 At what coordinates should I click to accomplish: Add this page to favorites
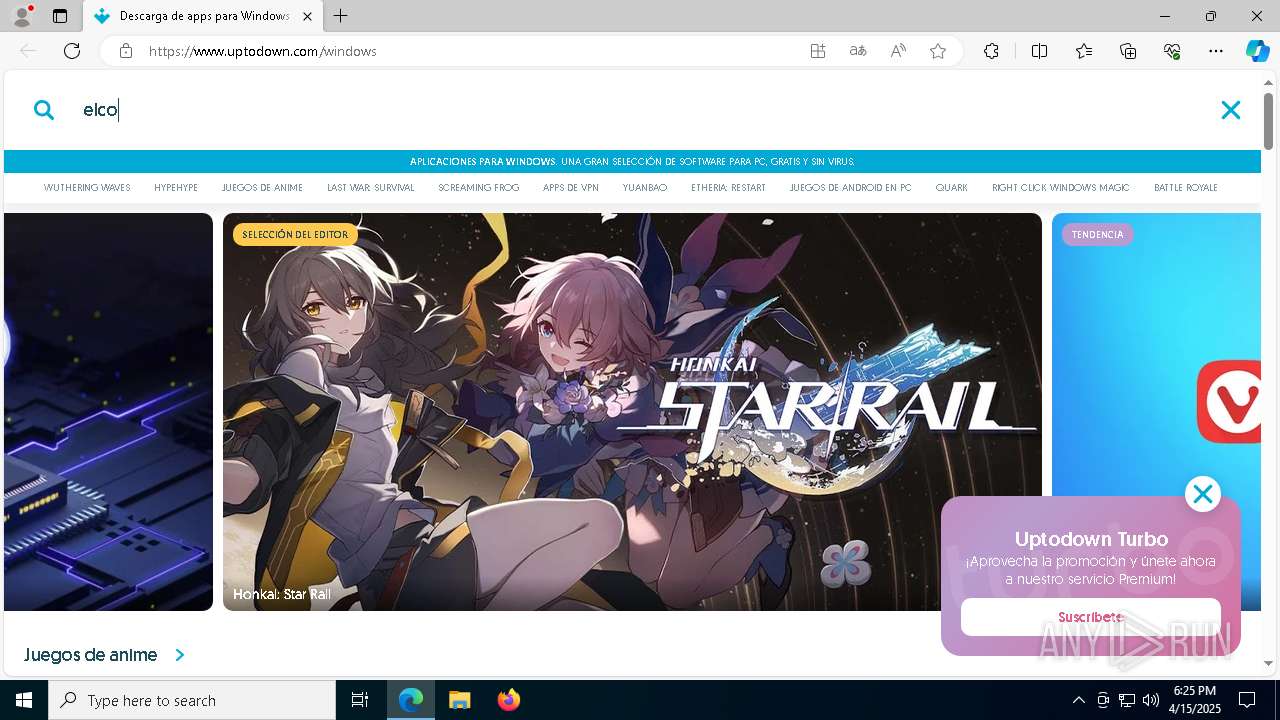(x=938, y=51)
